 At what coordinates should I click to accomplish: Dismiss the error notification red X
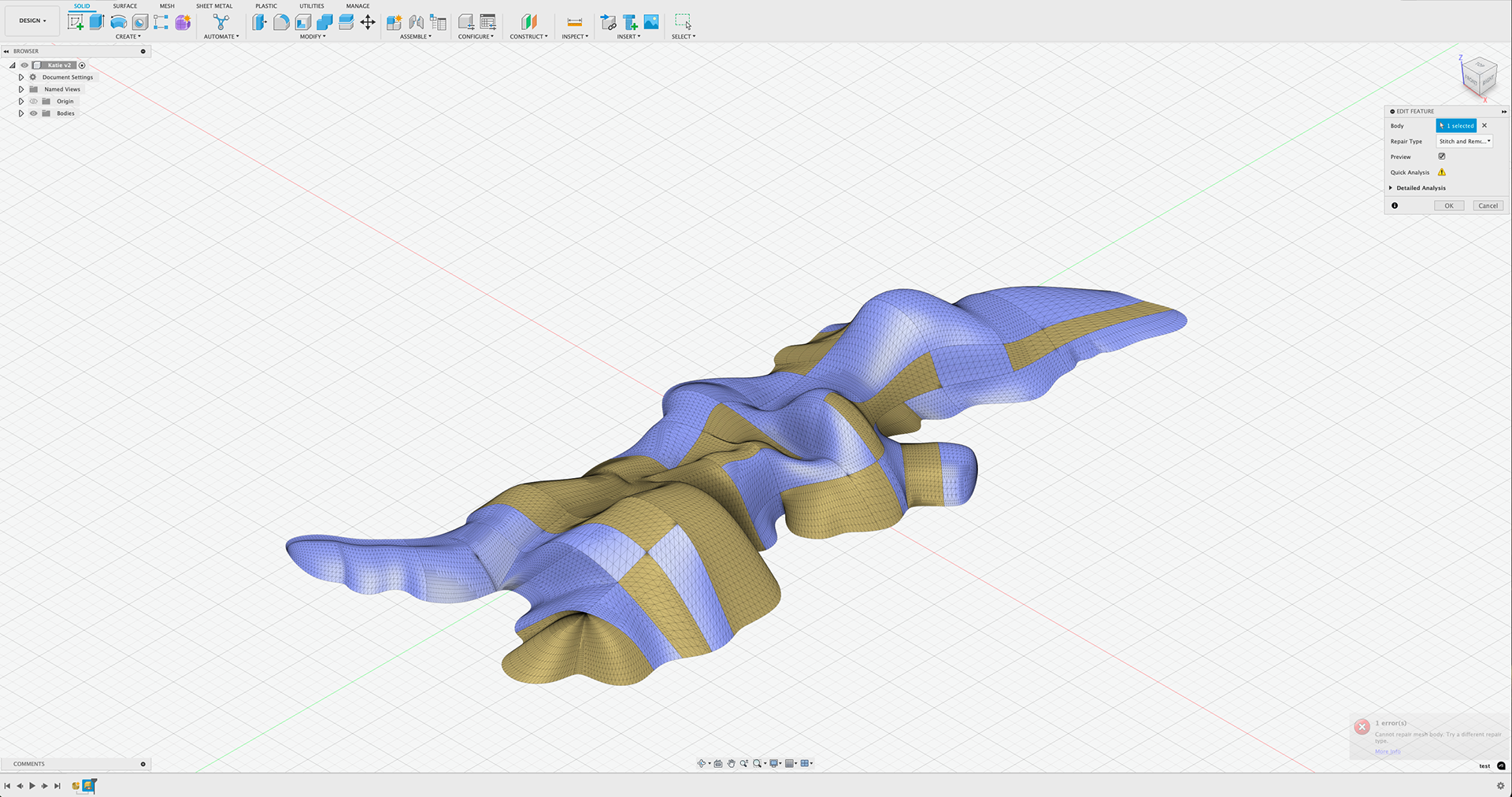click(x=1362, y=727)
